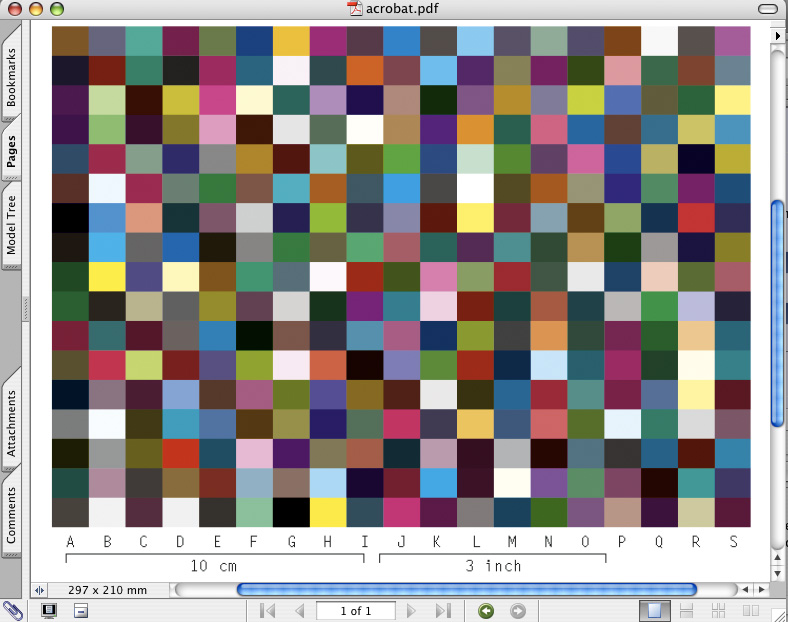Click the full screen monitor icon
This screenshot has width=788, height=622.
click(x=49, y=610)
